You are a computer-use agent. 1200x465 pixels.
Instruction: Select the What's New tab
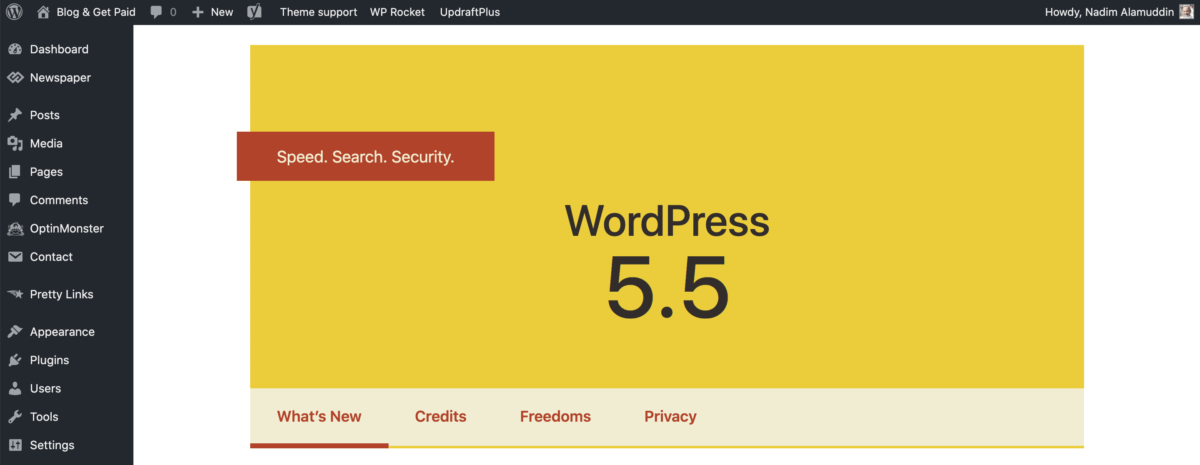click(319, 417)
